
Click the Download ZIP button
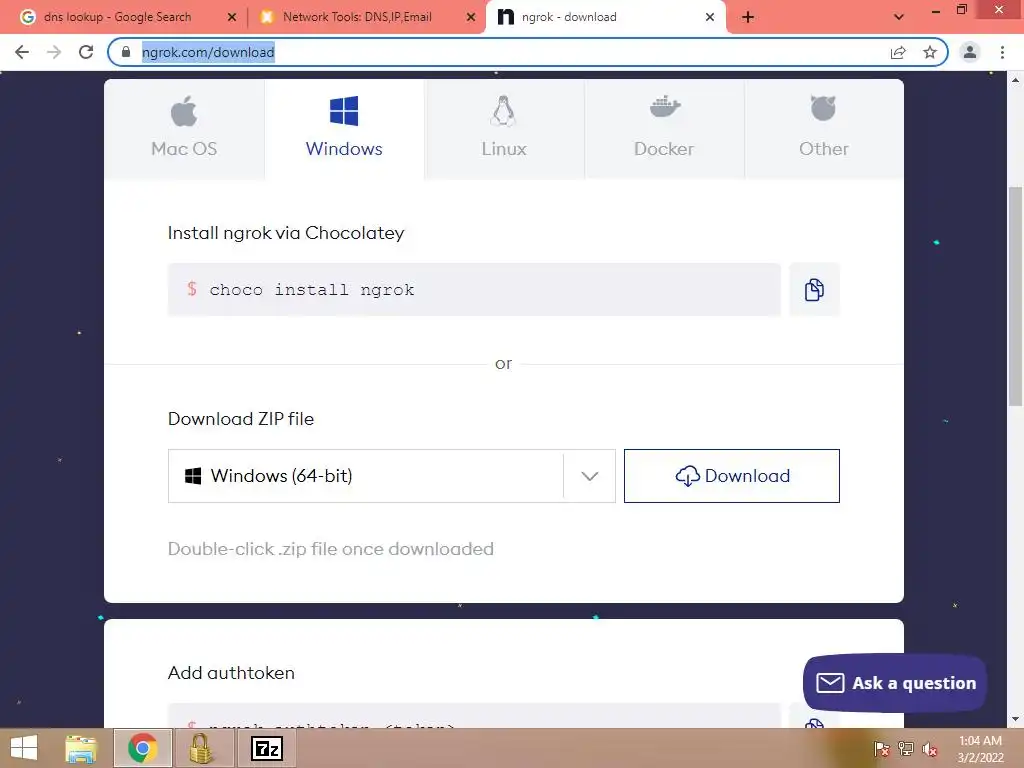[x=731, y=475]
